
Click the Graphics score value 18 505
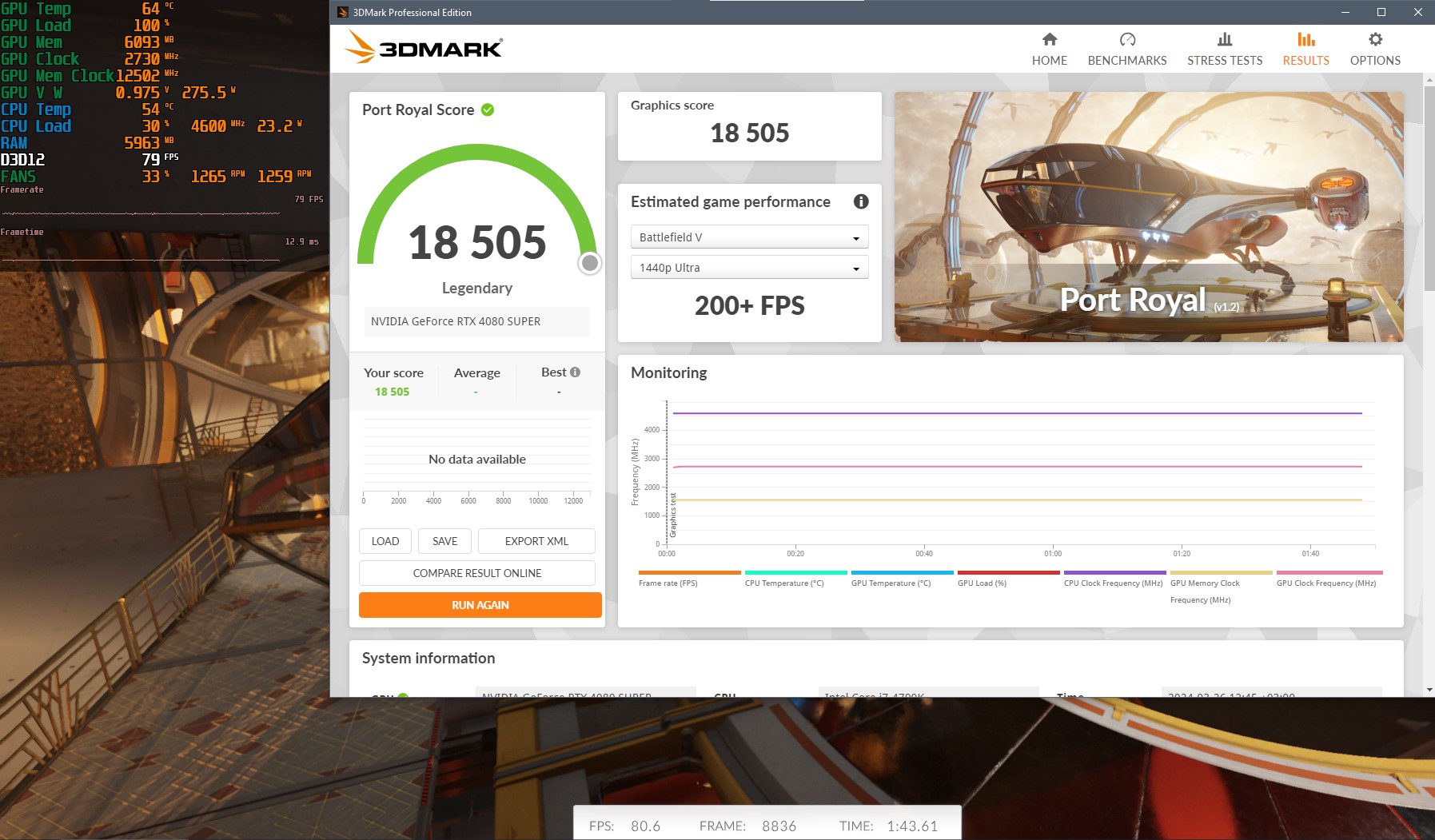[x=750, y=133]
